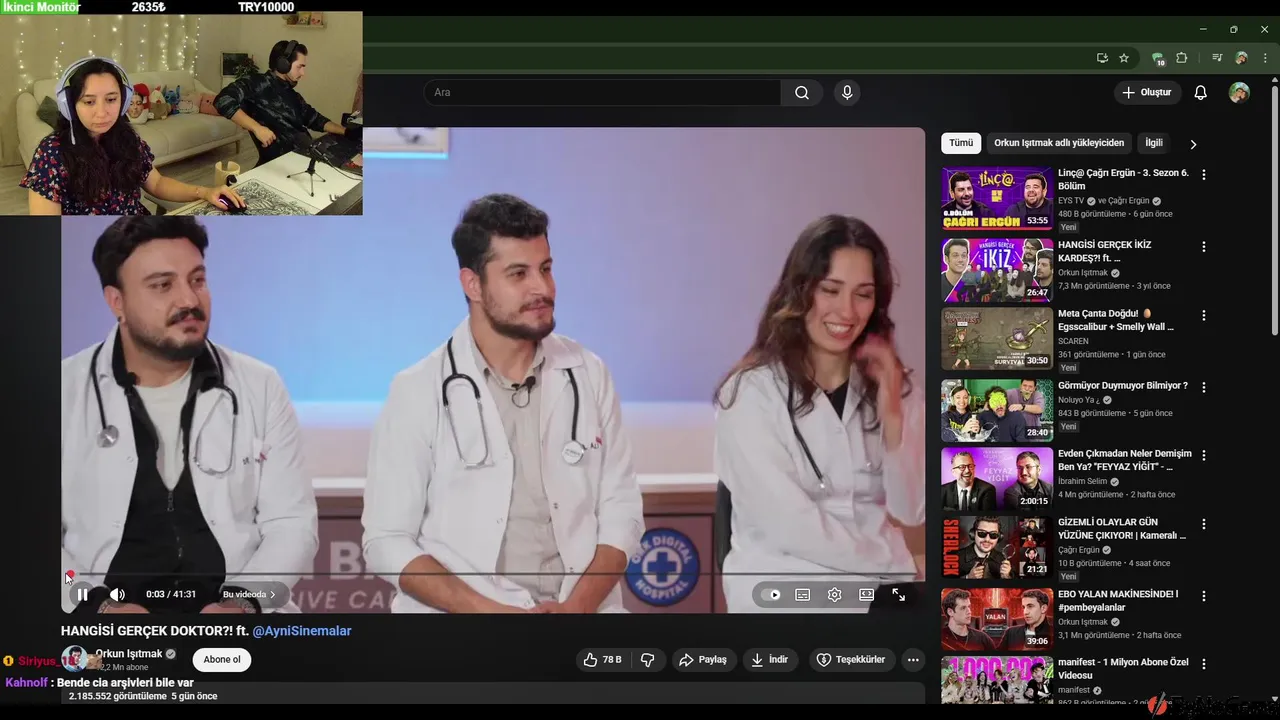
Task: Open the extension with badge 10
Action: pos(1158,58)
